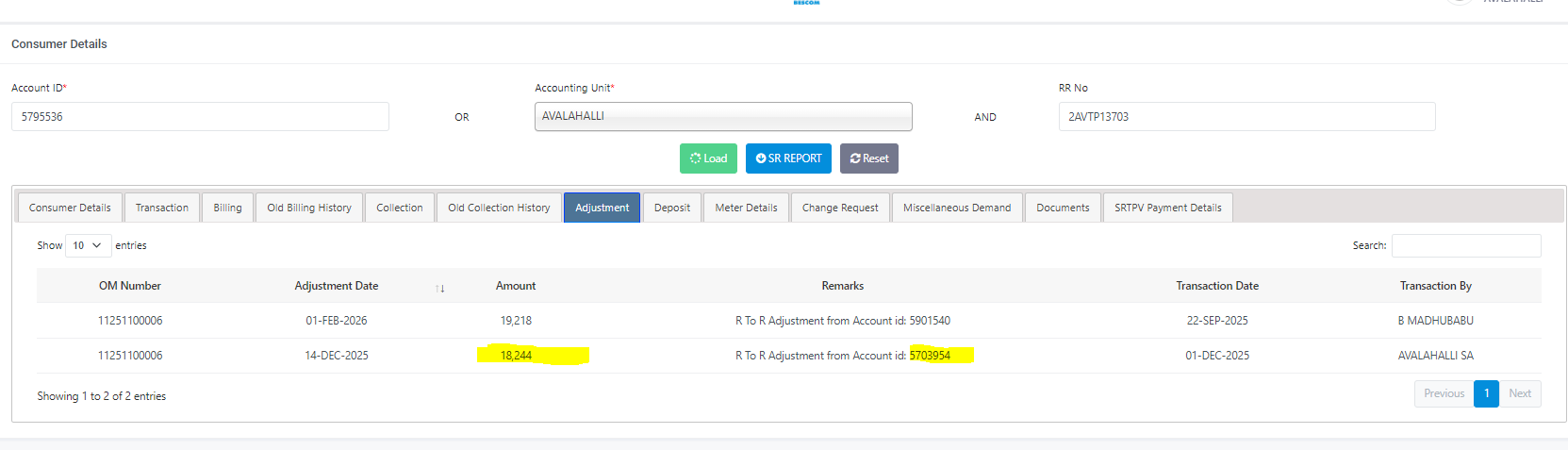Open the SR REPORT button
The image size is (1568, 450).
[x=788, y=158]
